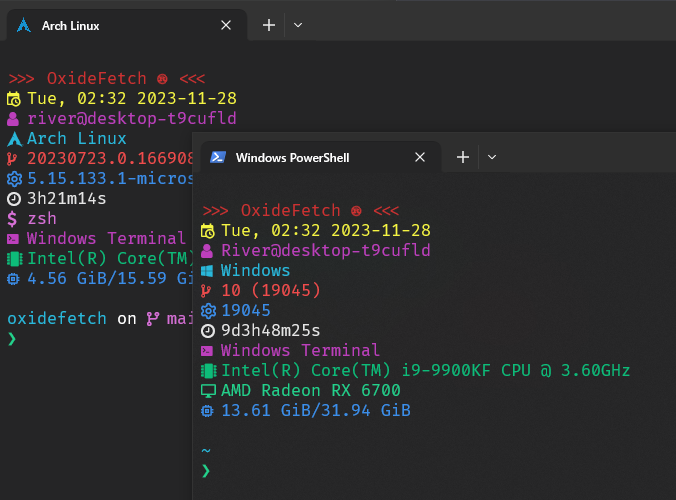Screen dimensions: 676x500
Task: Click green prompt arrow in Arch Linux window
Action: [x=12, y=339]
